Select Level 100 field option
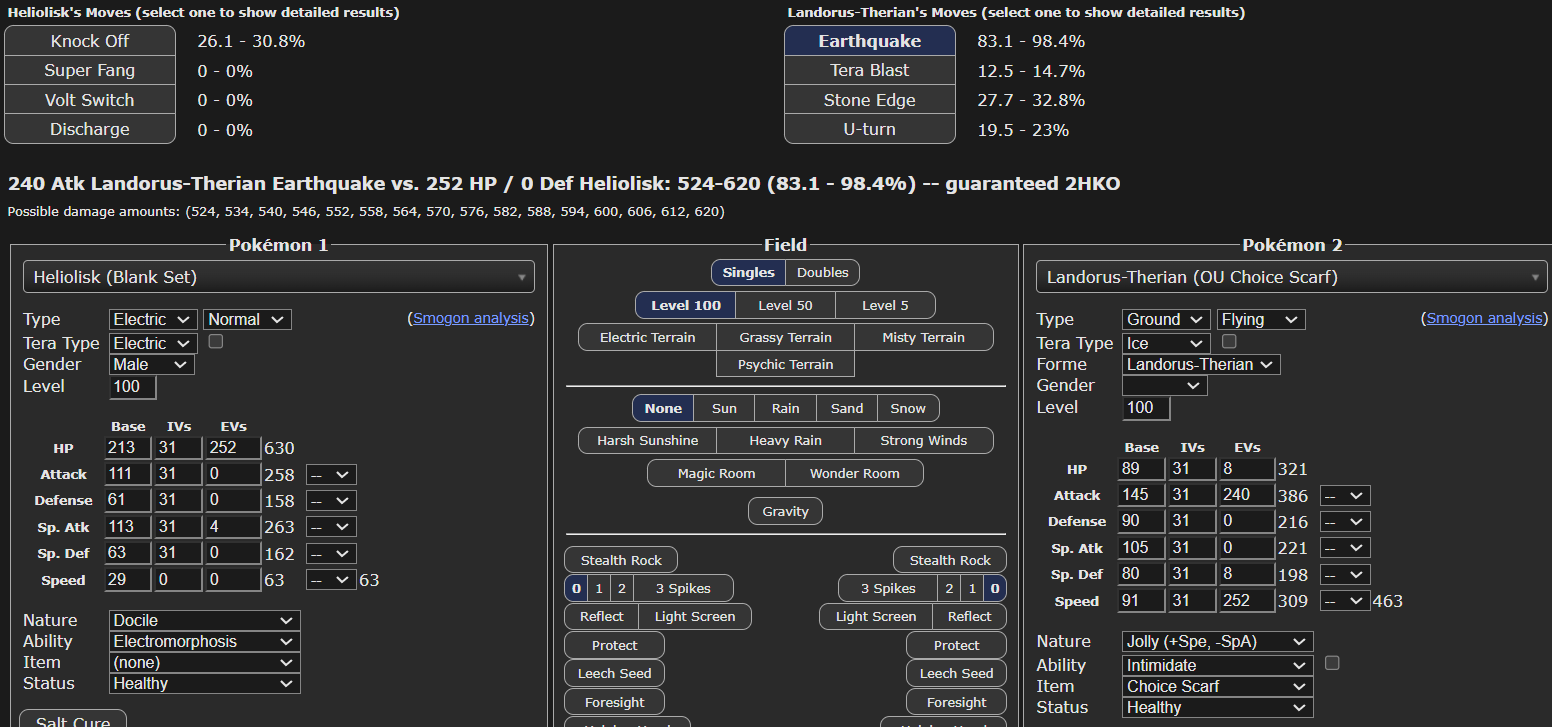 pyautogui.click(x=685, y=305)
